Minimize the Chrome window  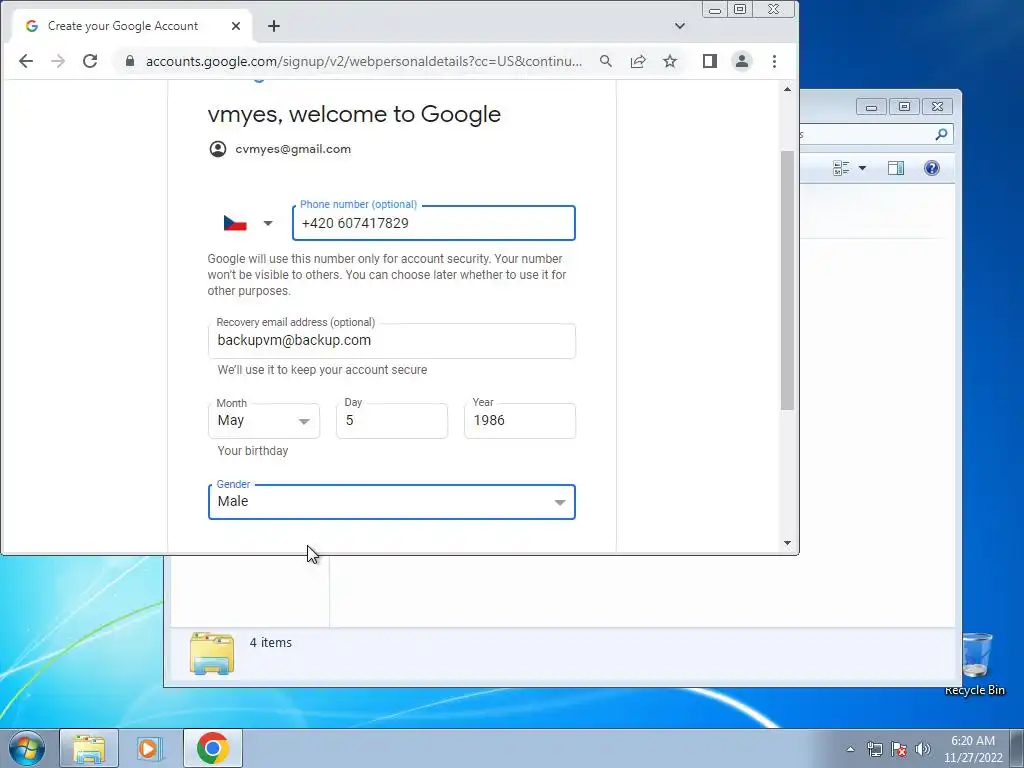[x=715, y=10]
